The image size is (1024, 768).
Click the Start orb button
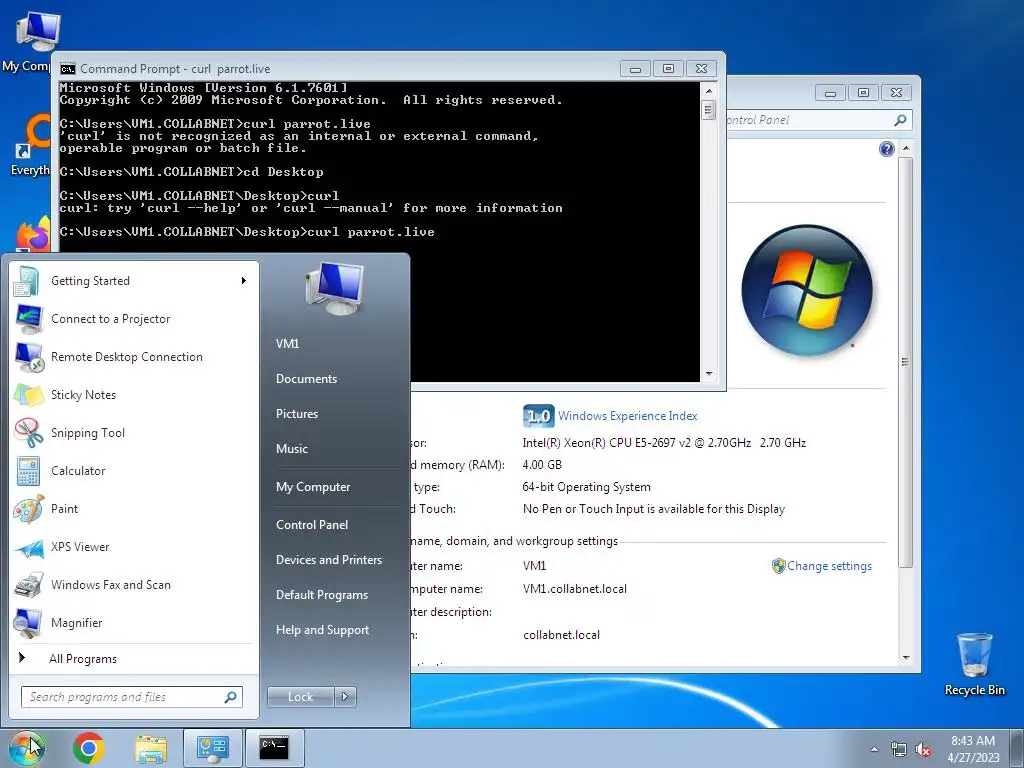[27, 748]
